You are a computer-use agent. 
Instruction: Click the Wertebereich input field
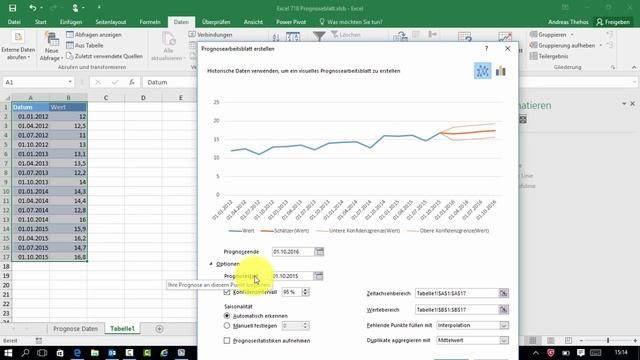(x=457, y=310)
